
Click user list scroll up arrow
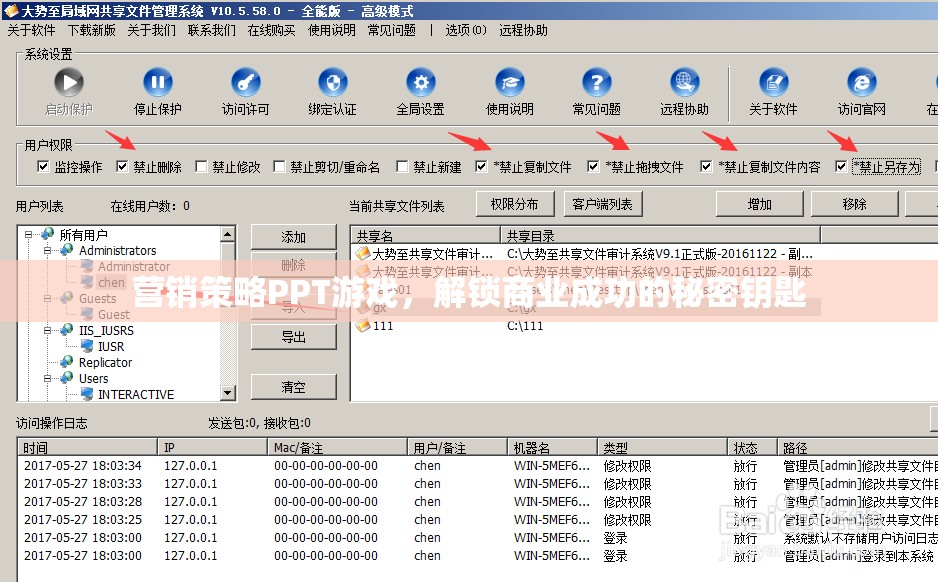point(227,234)
